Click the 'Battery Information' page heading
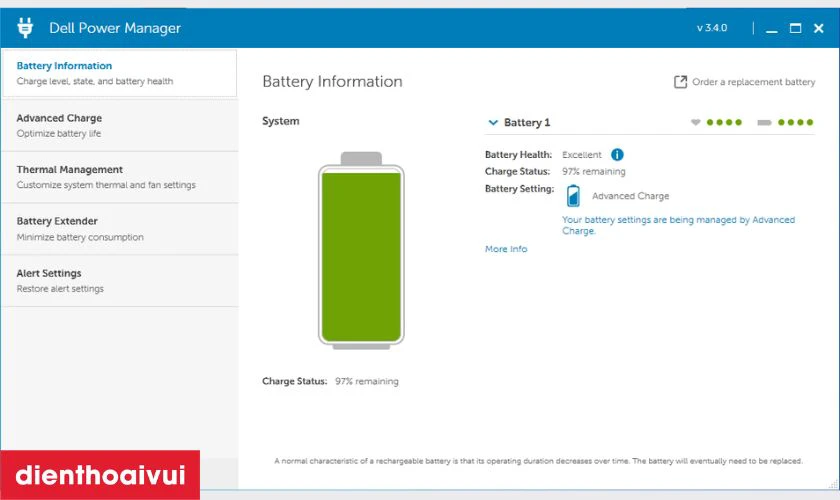 pyautogui.click(x=332, y=81)
